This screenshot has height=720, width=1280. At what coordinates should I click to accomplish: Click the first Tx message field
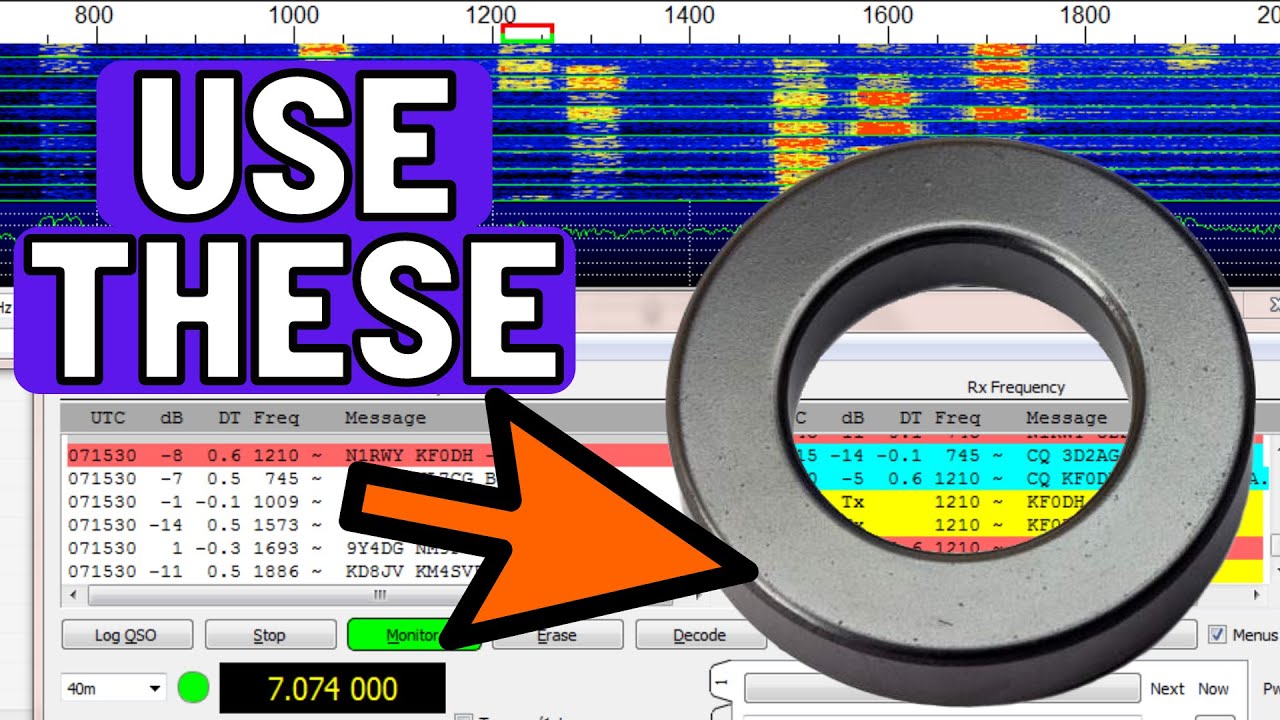pyautogui.click(x=940, y=688)
